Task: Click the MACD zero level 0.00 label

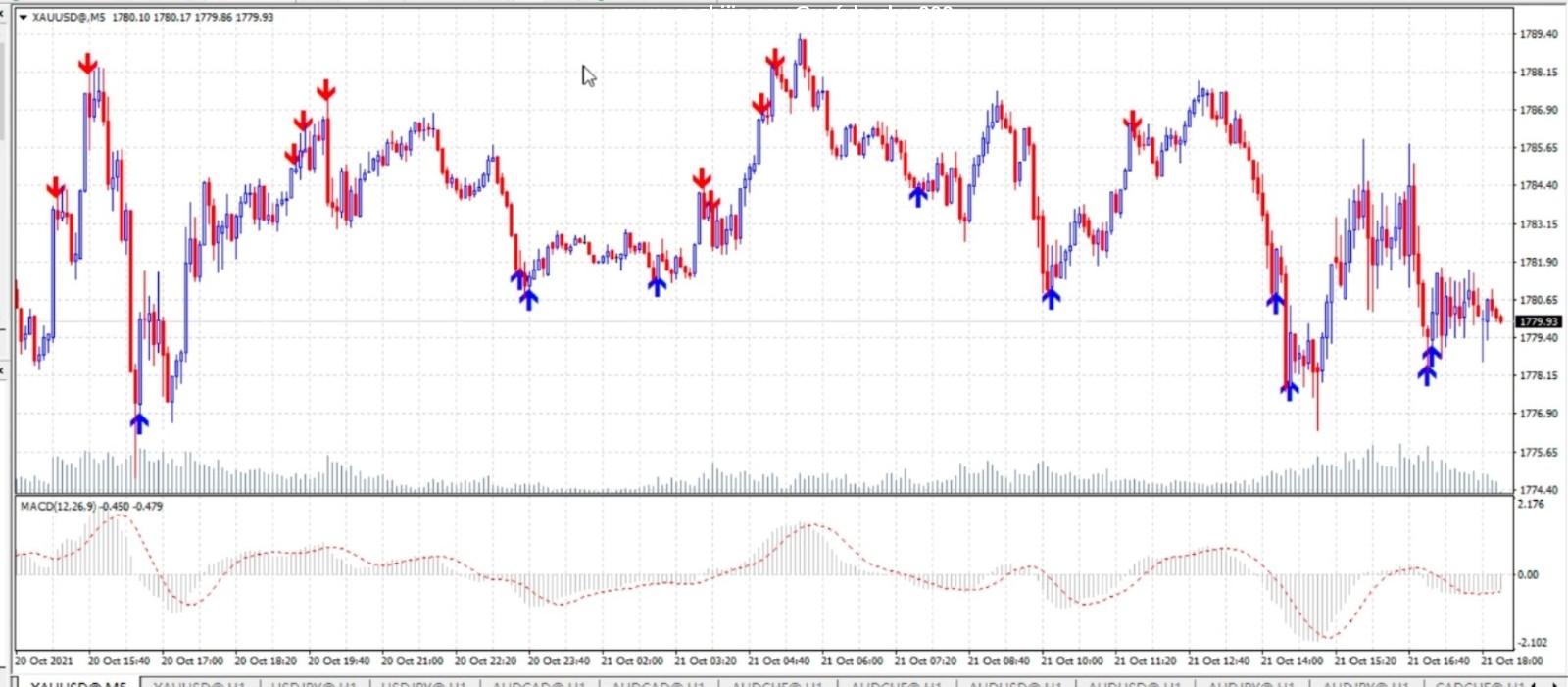Action: (x=1528, y=574)
